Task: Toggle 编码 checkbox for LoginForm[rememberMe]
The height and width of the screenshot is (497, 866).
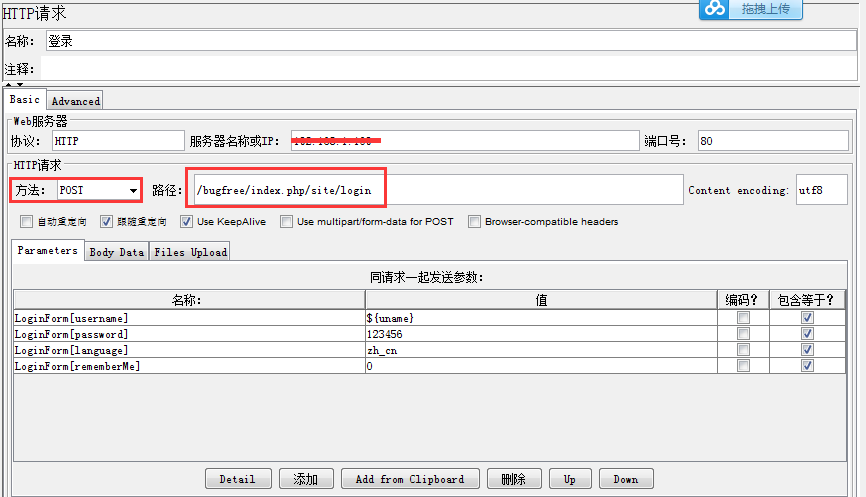Action: coord(743,366)
